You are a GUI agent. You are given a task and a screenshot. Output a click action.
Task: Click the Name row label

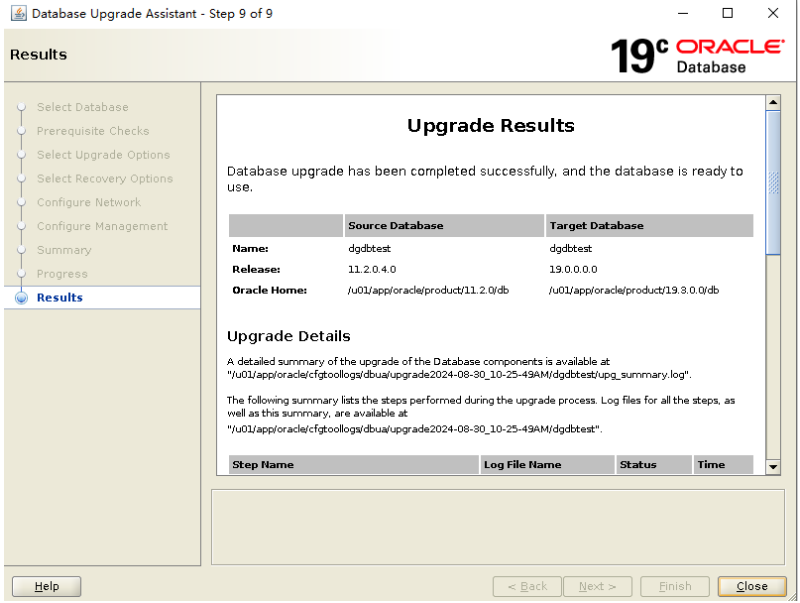pos(250,248)
